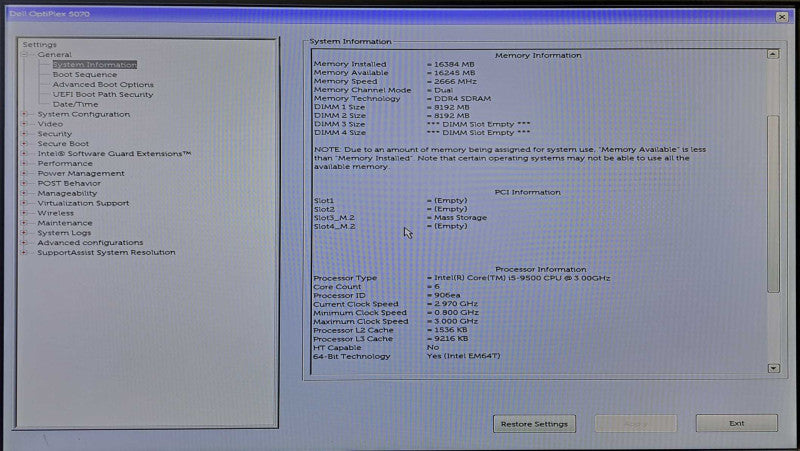Click the Restore Settings button

[x=534, y=424]
